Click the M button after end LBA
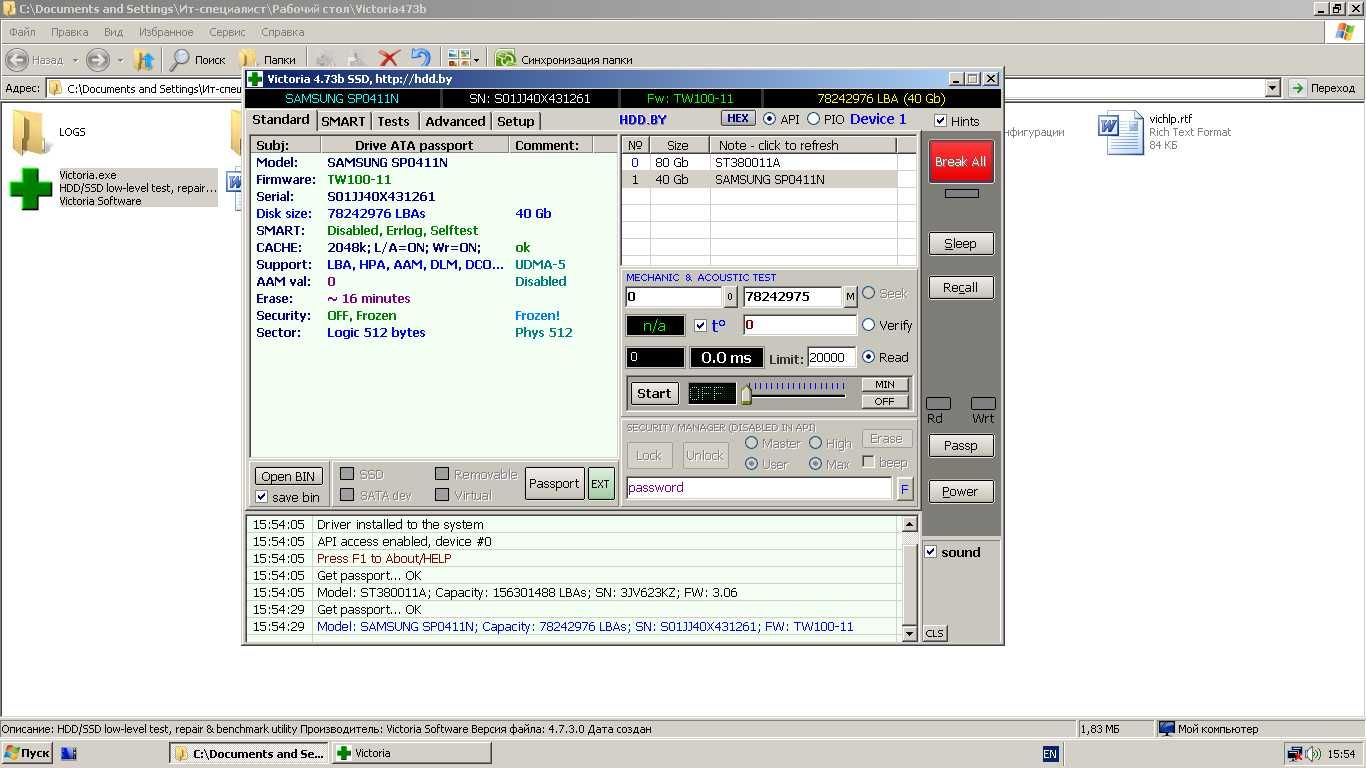 tap(850, 297)
